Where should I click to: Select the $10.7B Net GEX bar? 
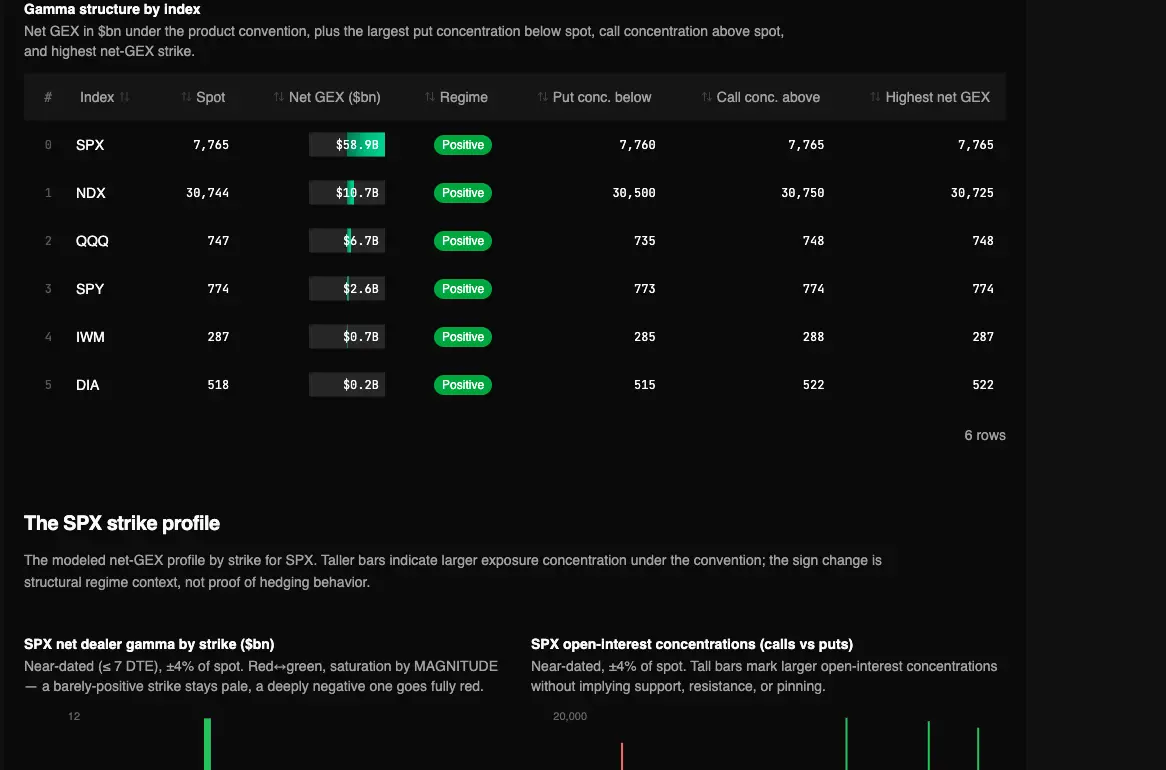click(347, 193)
